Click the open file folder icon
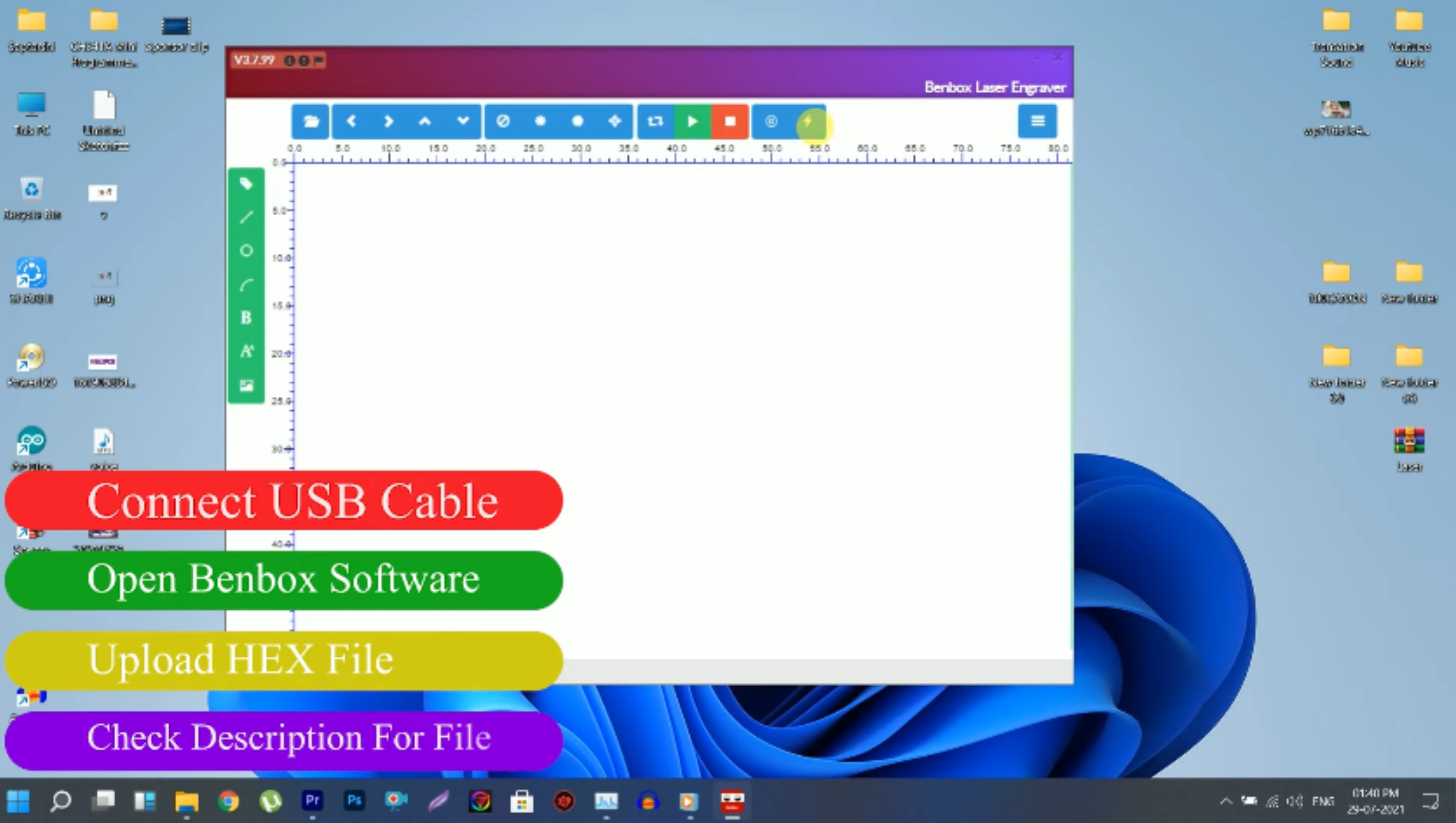The width and height of the screenshot is (1456, 823). 311,122
